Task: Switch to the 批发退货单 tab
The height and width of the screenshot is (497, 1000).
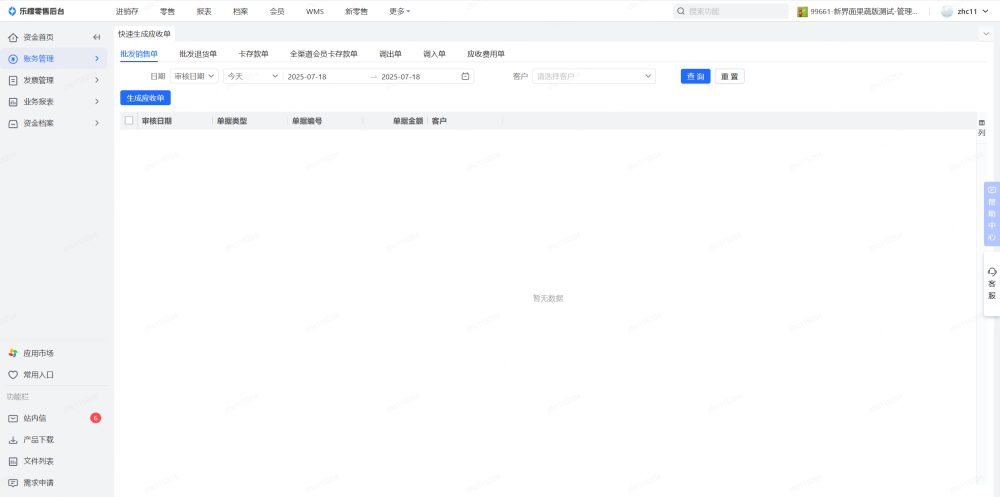Action: 198,54
